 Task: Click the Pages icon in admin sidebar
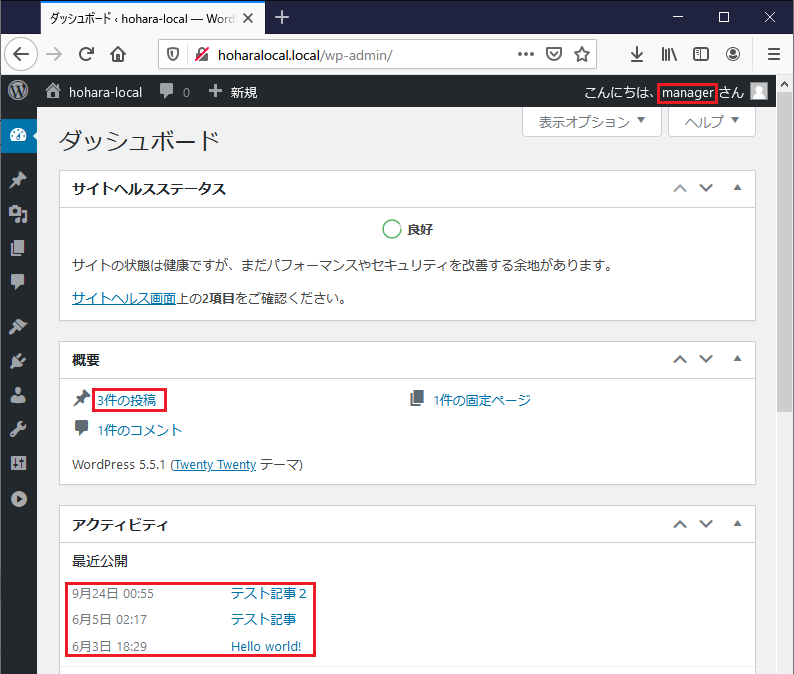(x=17, y=248)
